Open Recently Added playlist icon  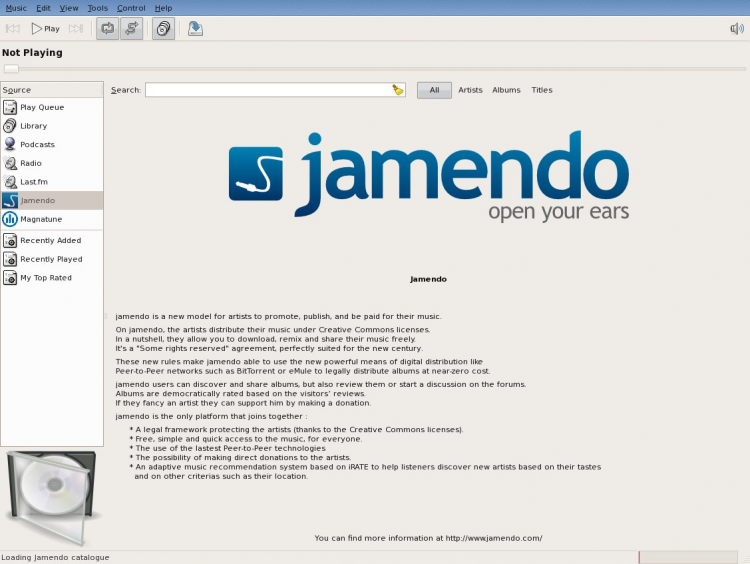10,240
